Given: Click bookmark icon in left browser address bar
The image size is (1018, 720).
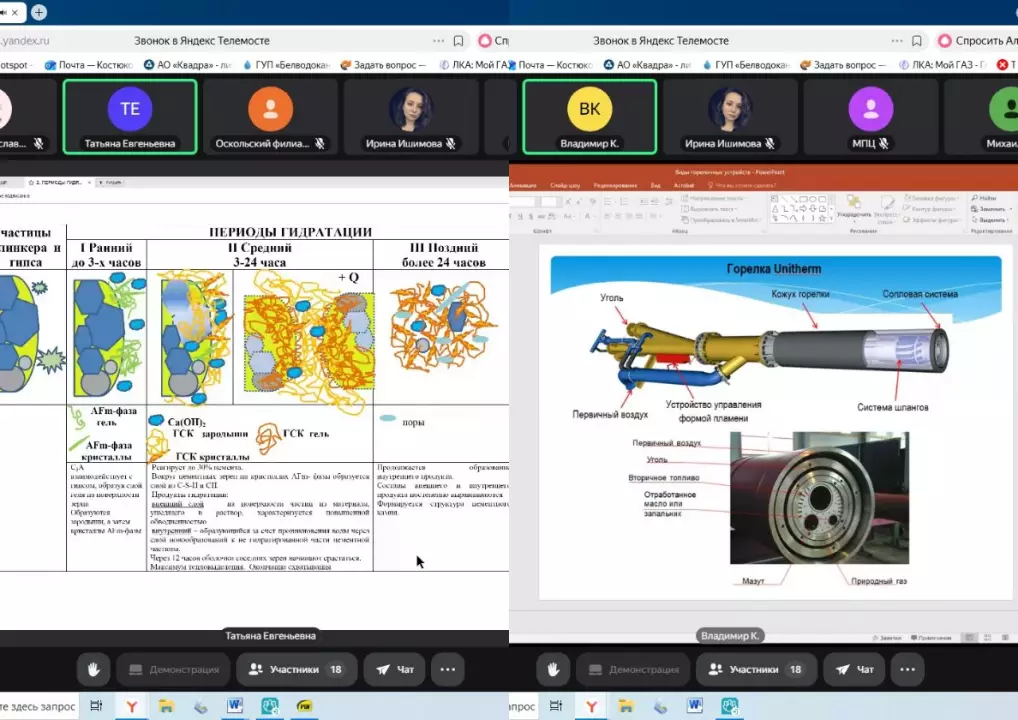Looking at the screenshot, I should [458, 41].
